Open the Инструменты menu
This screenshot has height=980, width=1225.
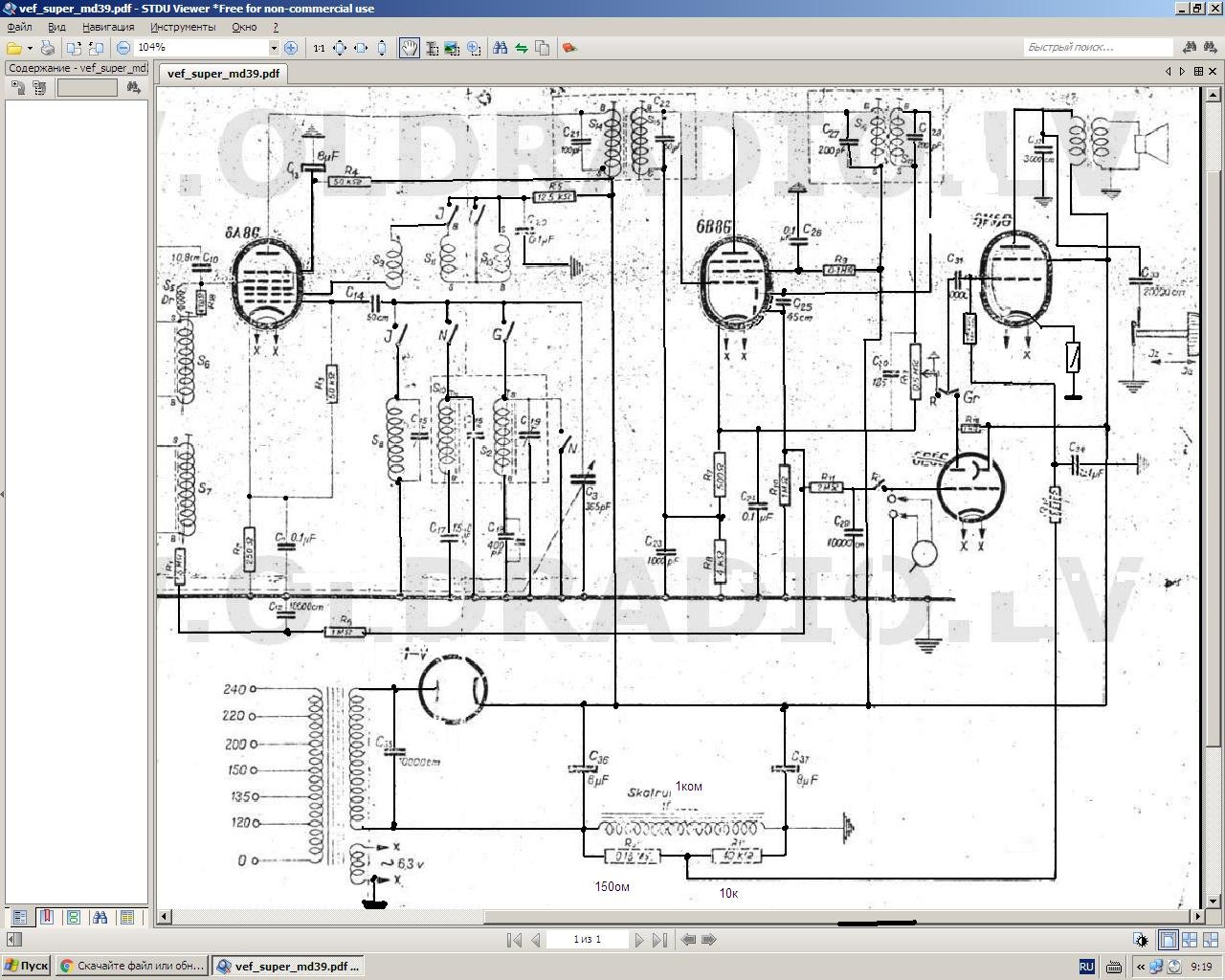click(182, 28)
